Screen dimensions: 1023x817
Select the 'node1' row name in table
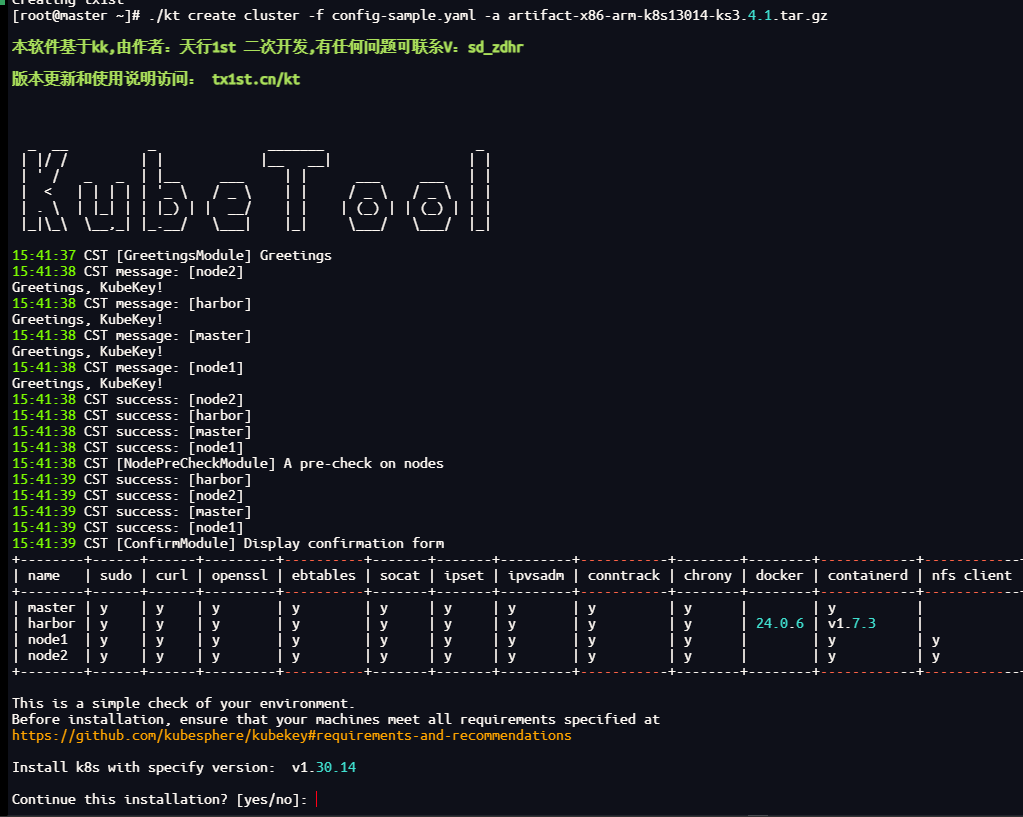[x=48, y=640]
